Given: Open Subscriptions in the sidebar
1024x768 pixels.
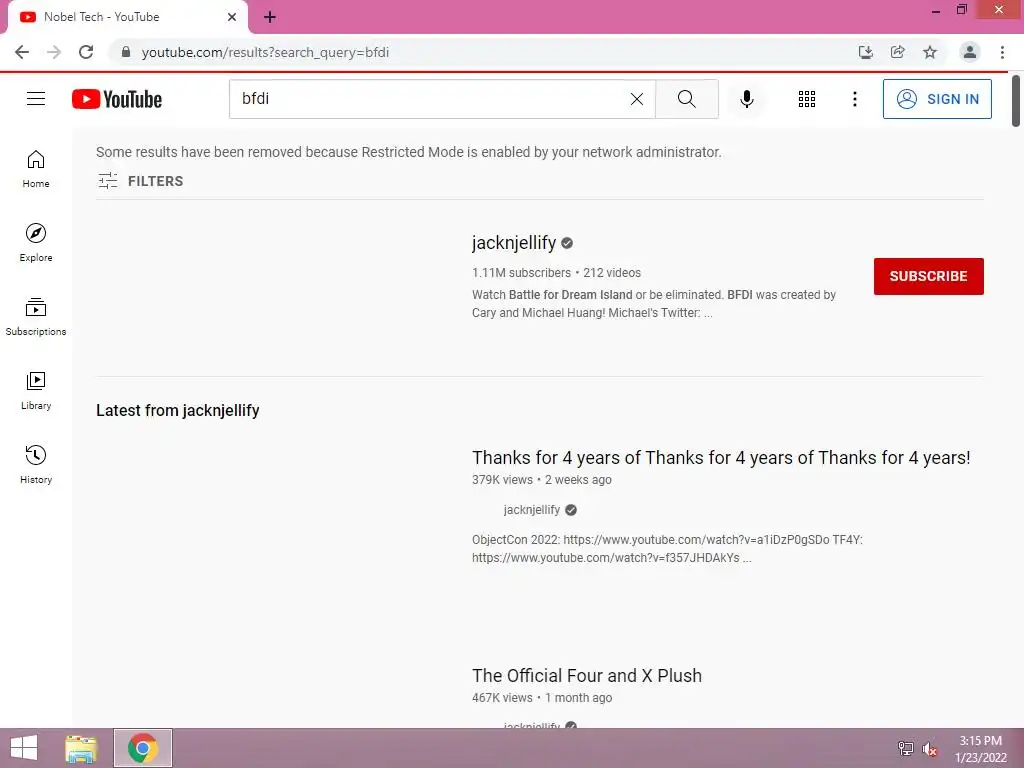Looking at the screenshot, I should coord(36,317).
